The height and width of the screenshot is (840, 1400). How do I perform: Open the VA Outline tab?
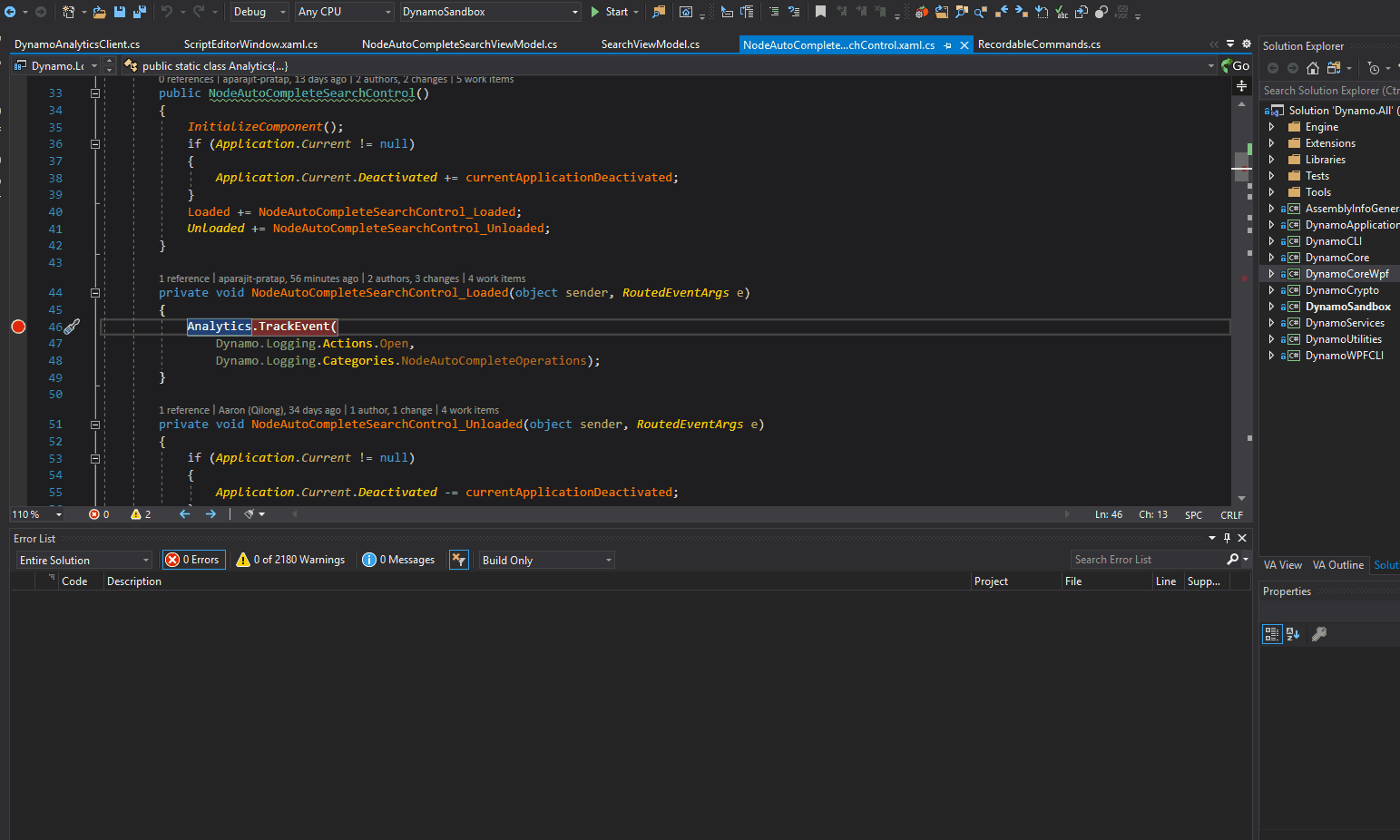click(1337, 565)
